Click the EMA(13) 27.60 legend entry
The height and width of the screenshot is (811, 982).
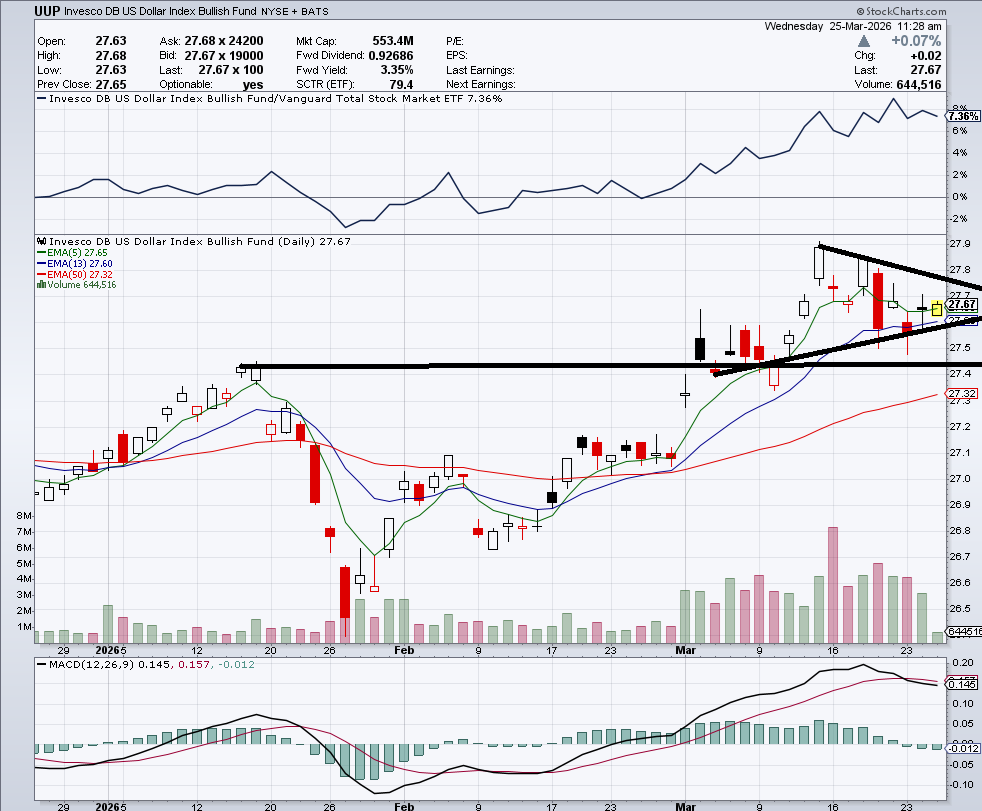(75, 264)
